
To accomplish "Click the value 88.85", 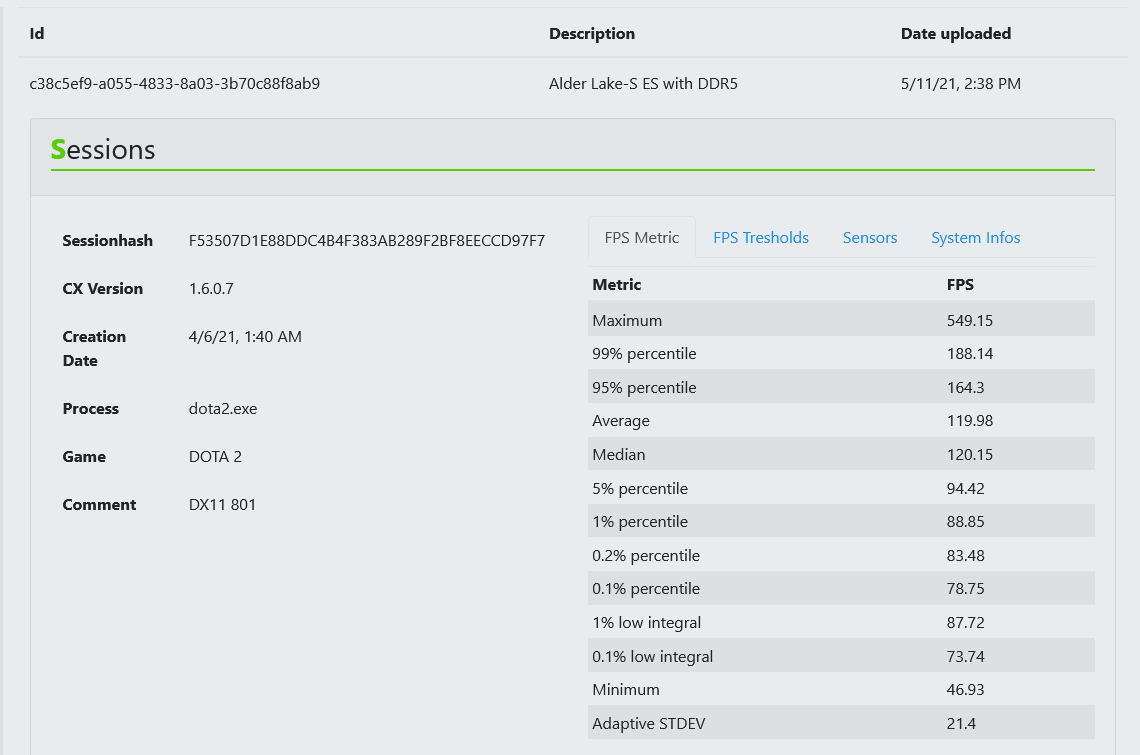I will pos(965,522).
